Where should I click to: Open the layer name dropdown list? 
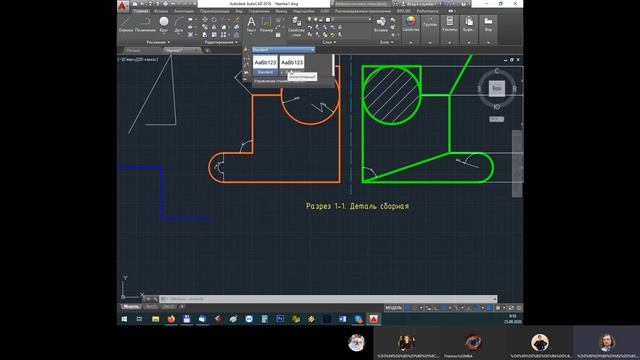(x=350, y=19)
